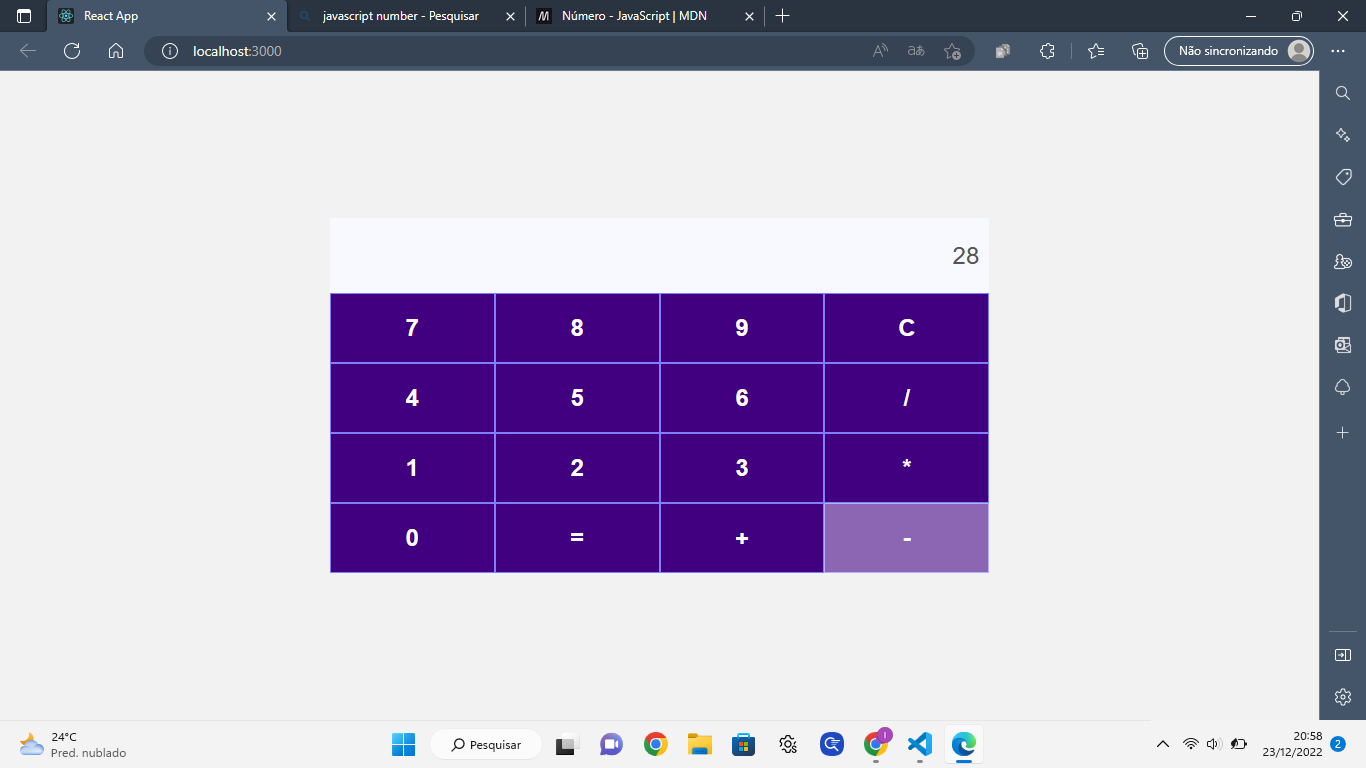This screenshot has width=1366, height=768.
Task: Open the Extensions puzzle-piece icon
Action: tap(1046, 50)
